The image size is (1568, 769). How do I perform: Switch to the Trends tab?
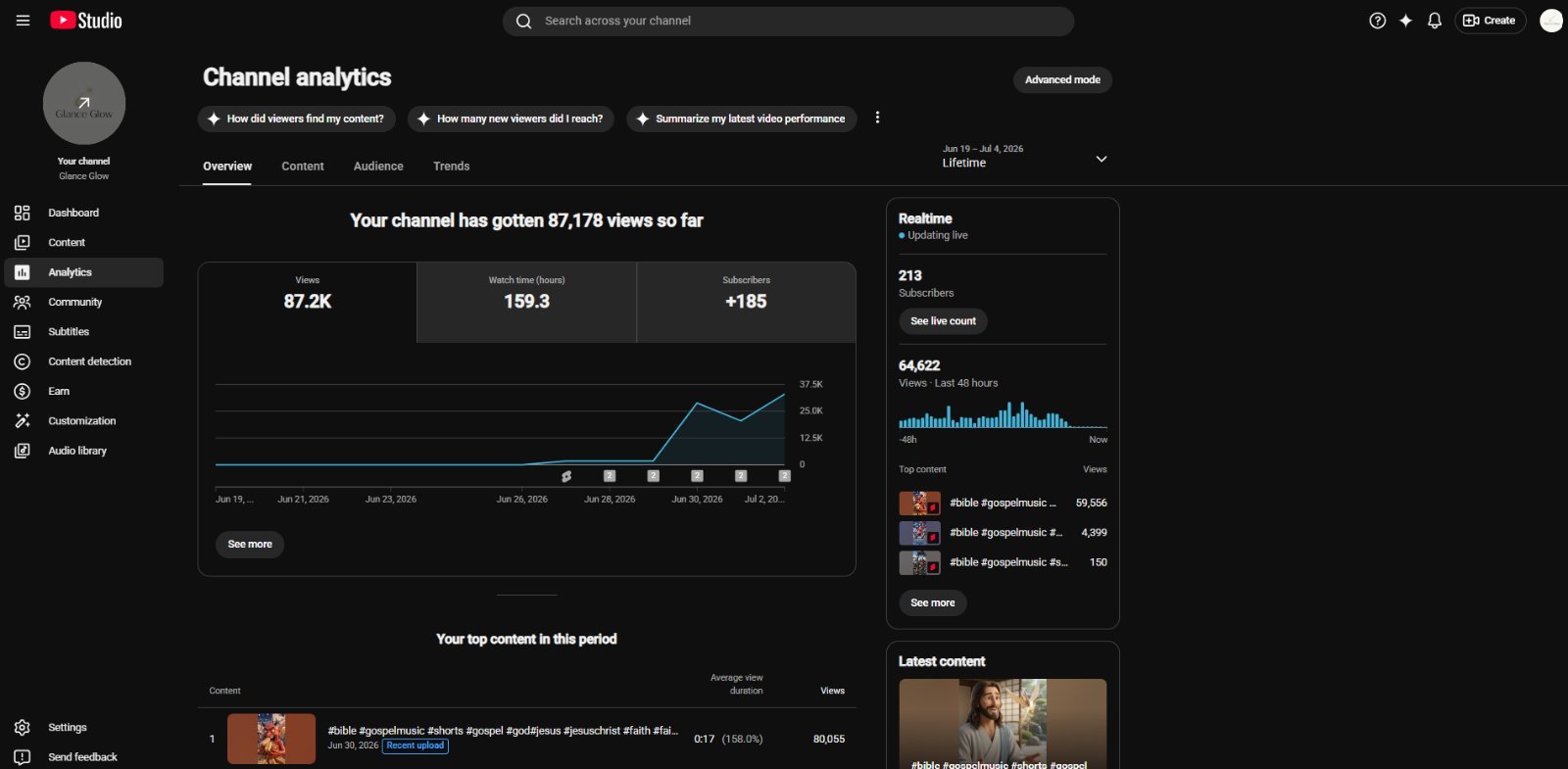point(452,167)
